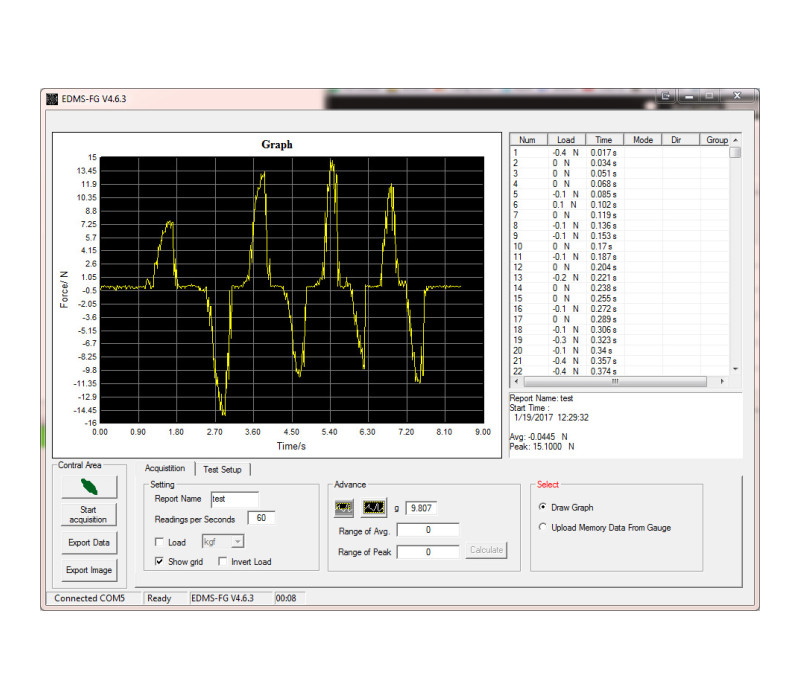Click the green gauge connect icon button
800x700 pixels.
click(89, 487)
